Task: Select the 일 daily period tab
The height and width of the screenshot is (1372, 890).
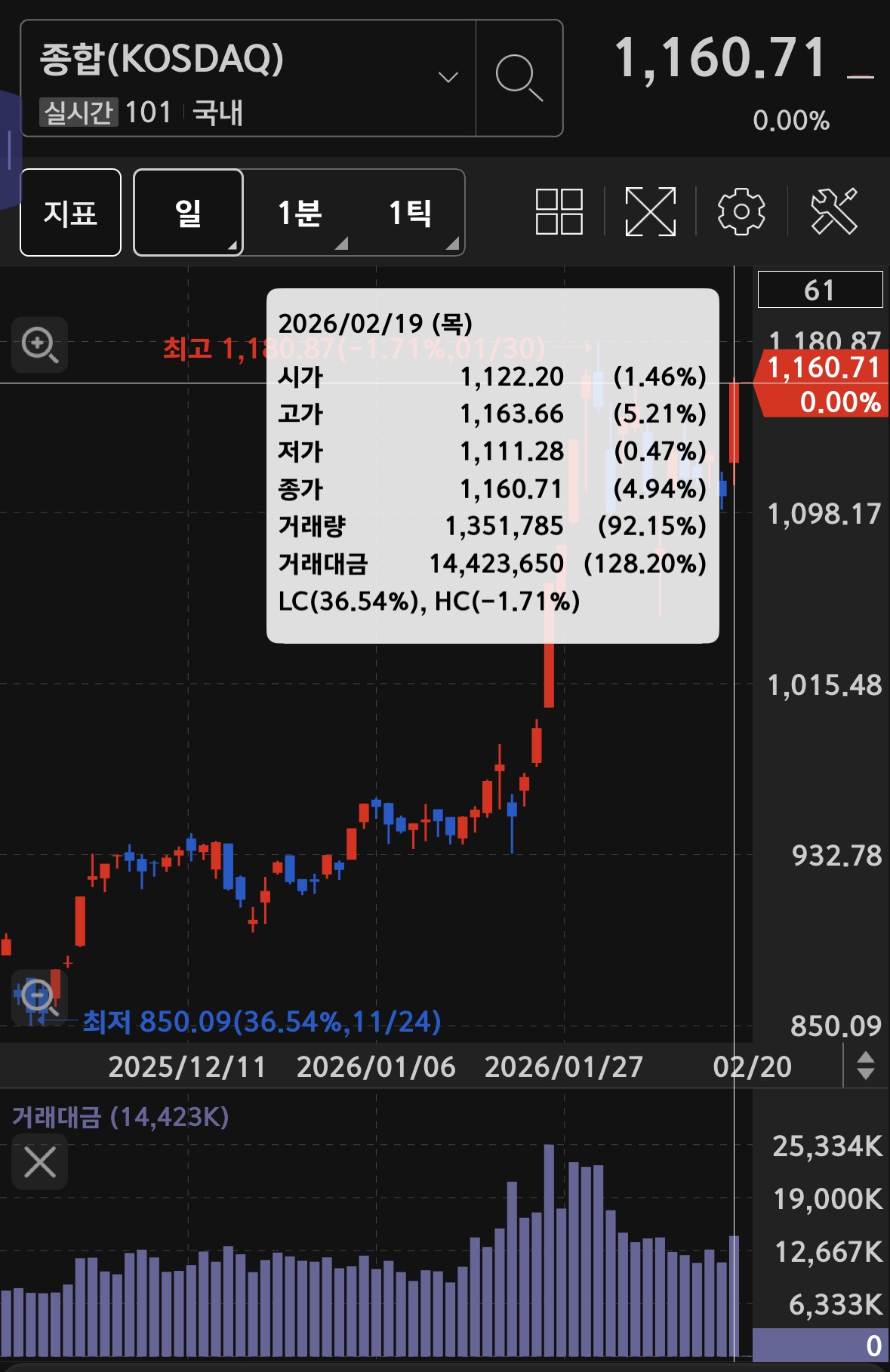Action: (x=188, y=213)
